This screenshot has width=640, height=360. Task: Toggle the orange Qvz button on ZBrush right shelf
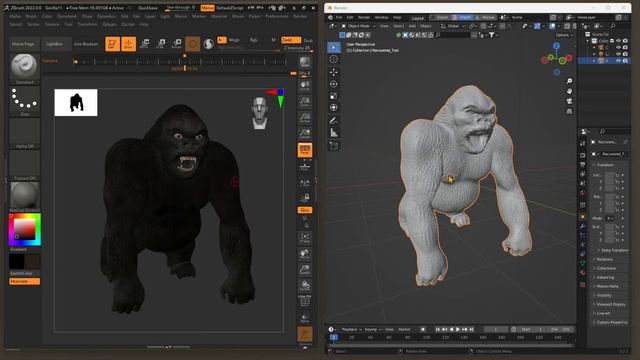[305, 210]
